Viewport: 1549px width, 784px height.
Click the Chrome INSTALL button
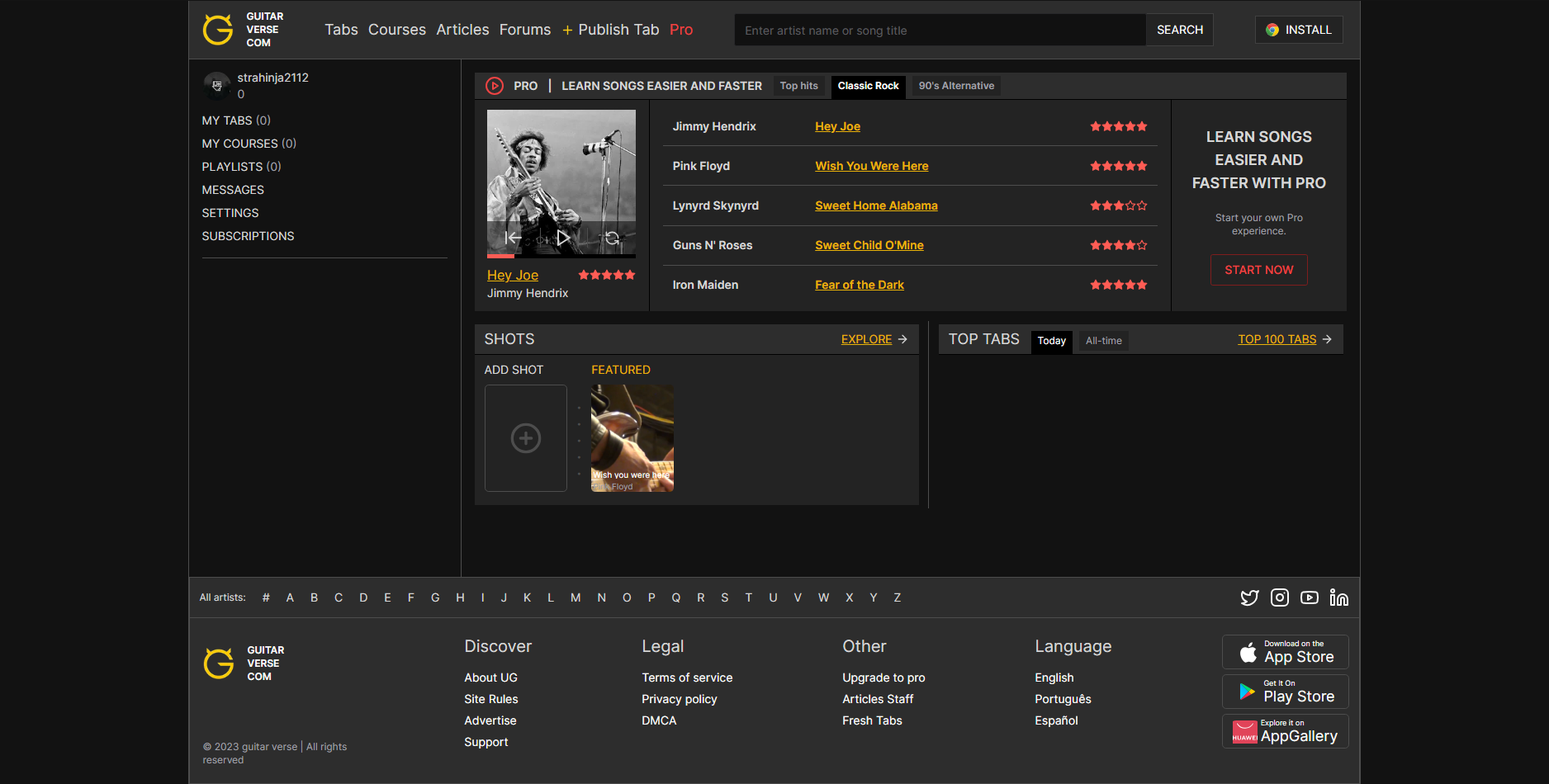pos(1299,30)
